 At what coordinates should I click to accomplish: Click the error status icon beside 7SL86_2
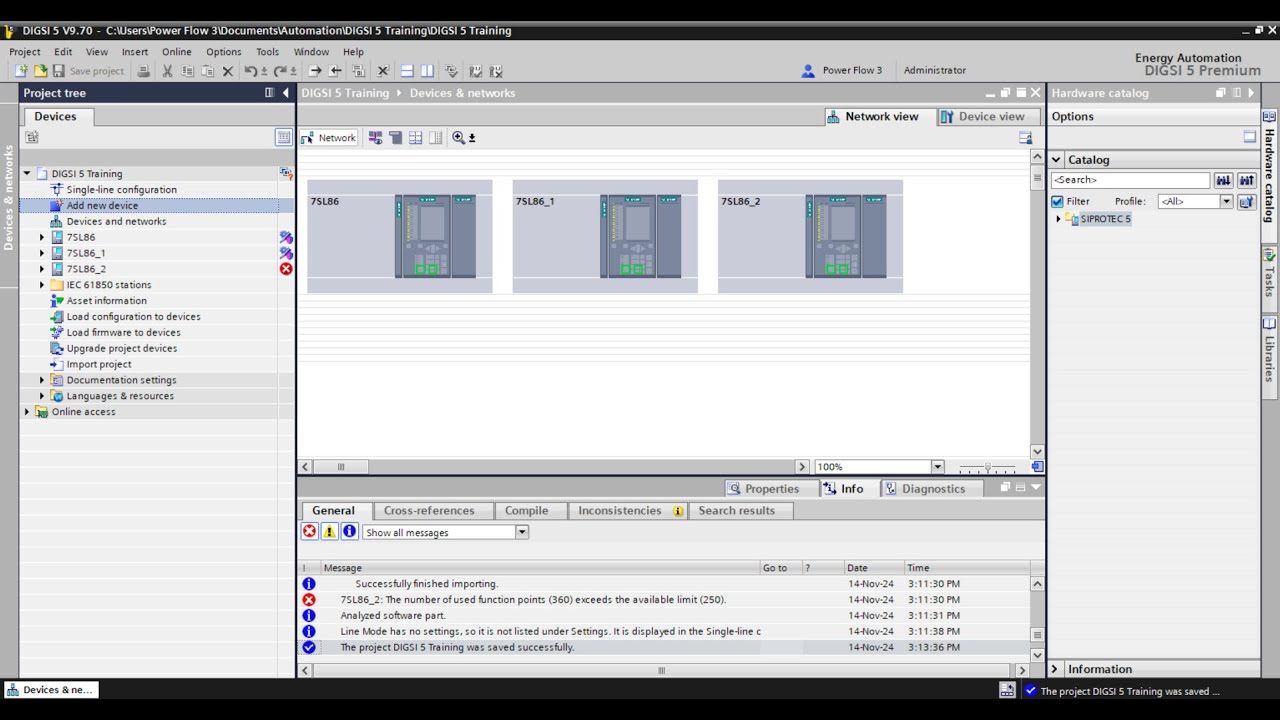286,269
